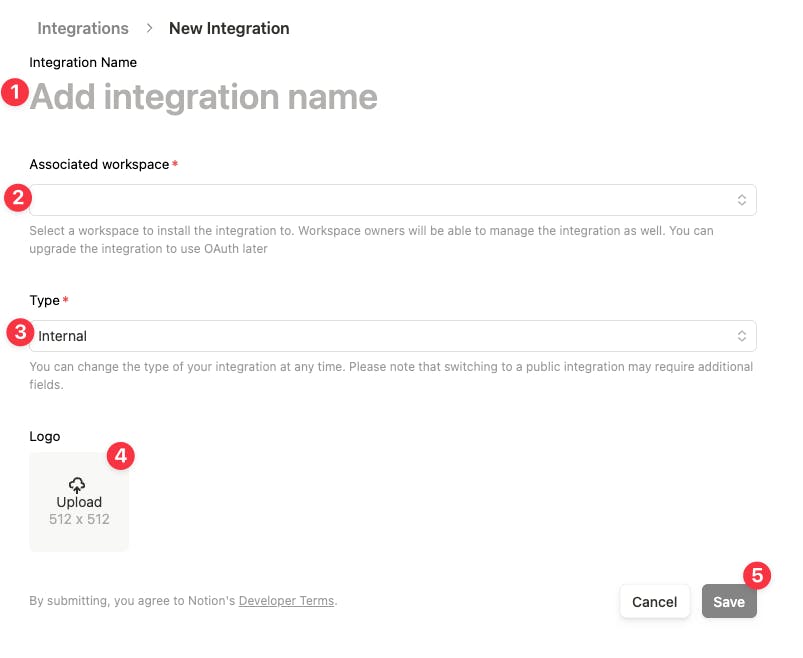This screenshot has width=803, height=658.
Task: Open the Type dropdown showing Internal
Action: point(392,336)
